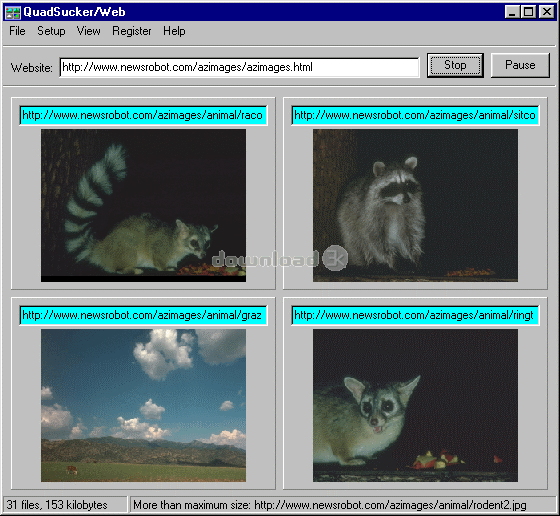Open the Register menu
The height and width of the screenshot is (516, 560).
point(132,31)
